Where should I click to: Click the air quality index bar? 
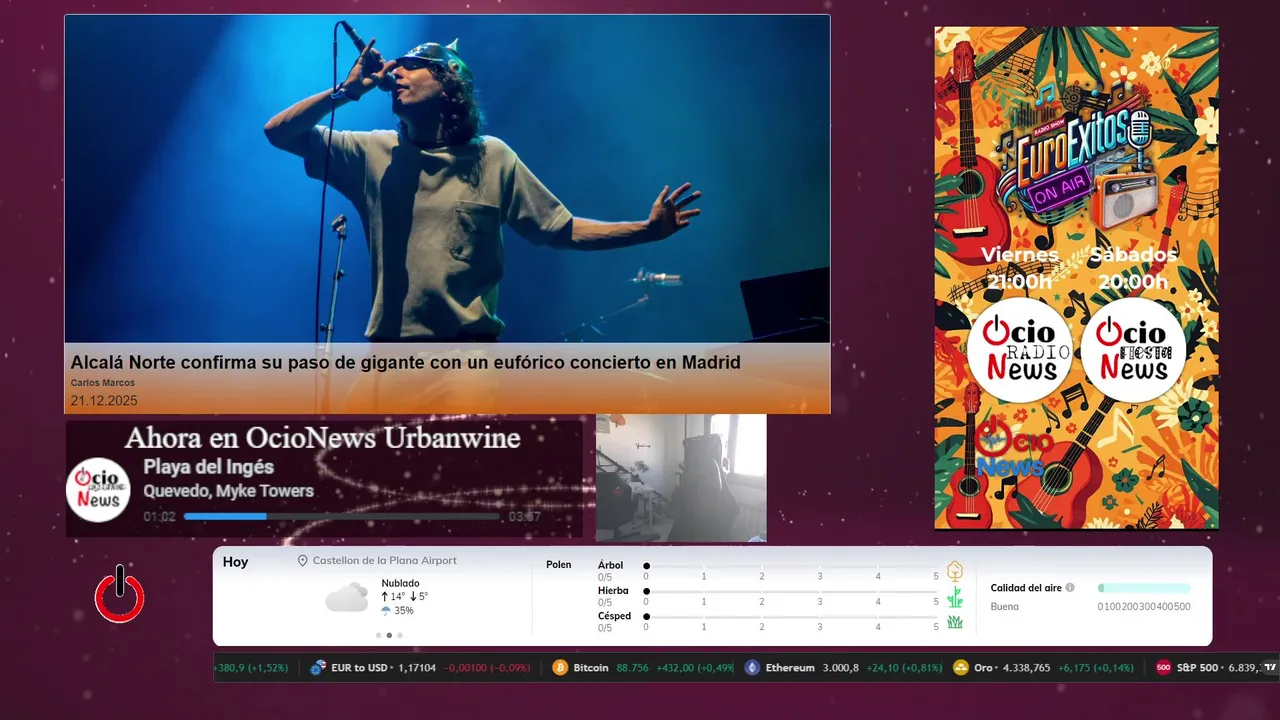tap(1144, 588)
